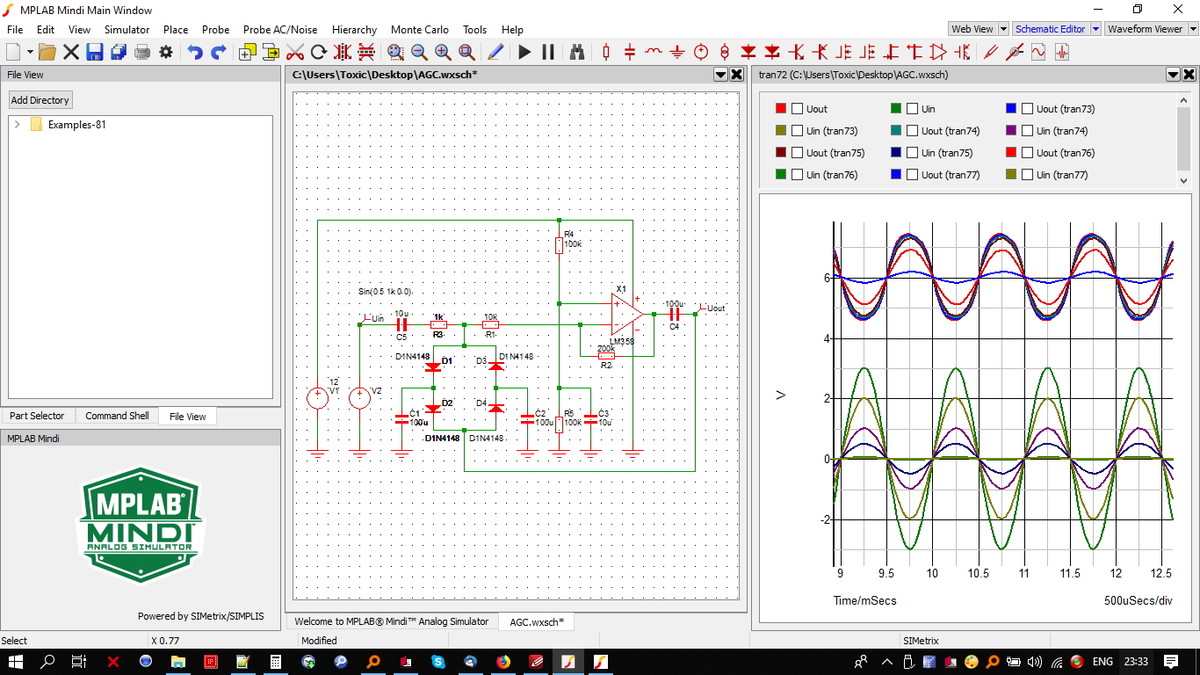Open Welcome to MPLAB Mindi Analog Simulator tab

point(391,621)
